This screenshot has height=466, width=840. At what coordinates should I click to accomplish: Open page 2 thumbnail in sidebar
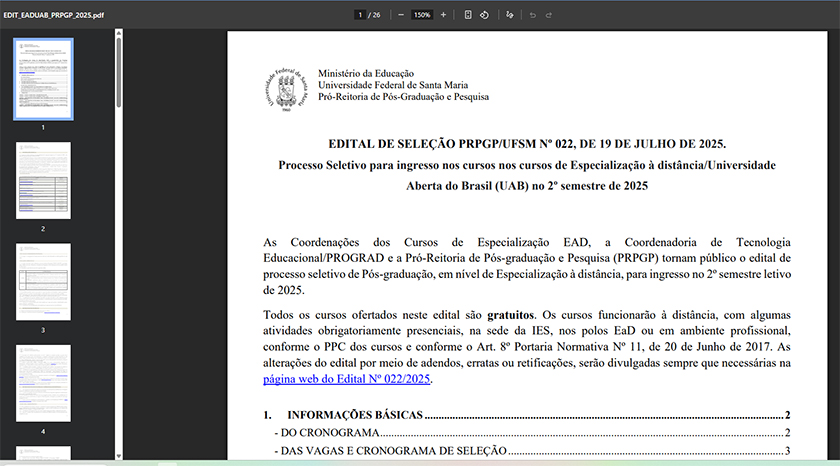(x=43, y=181)
